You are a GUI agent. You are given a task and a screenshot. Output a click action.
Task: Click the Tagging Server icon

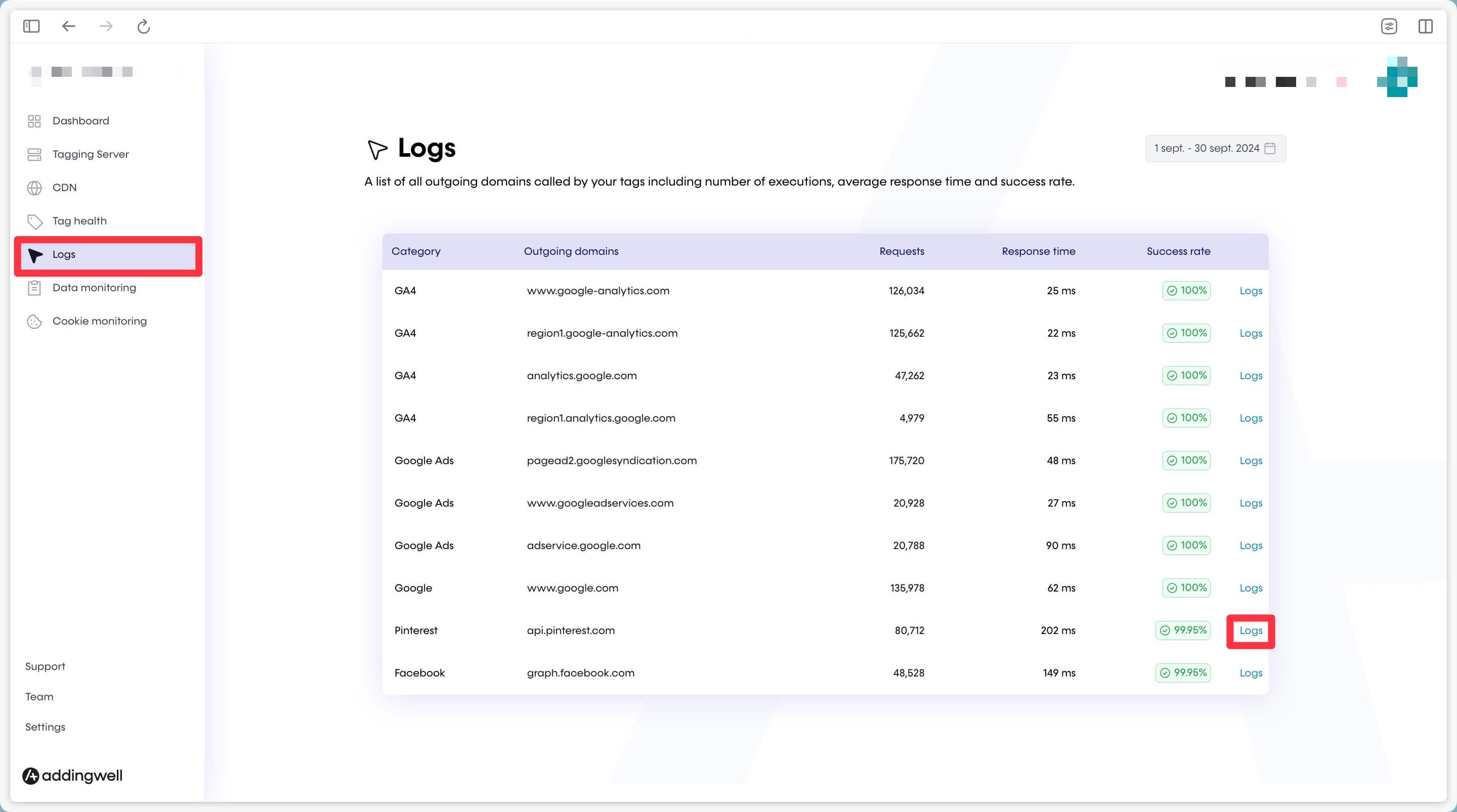pos(34,154)
